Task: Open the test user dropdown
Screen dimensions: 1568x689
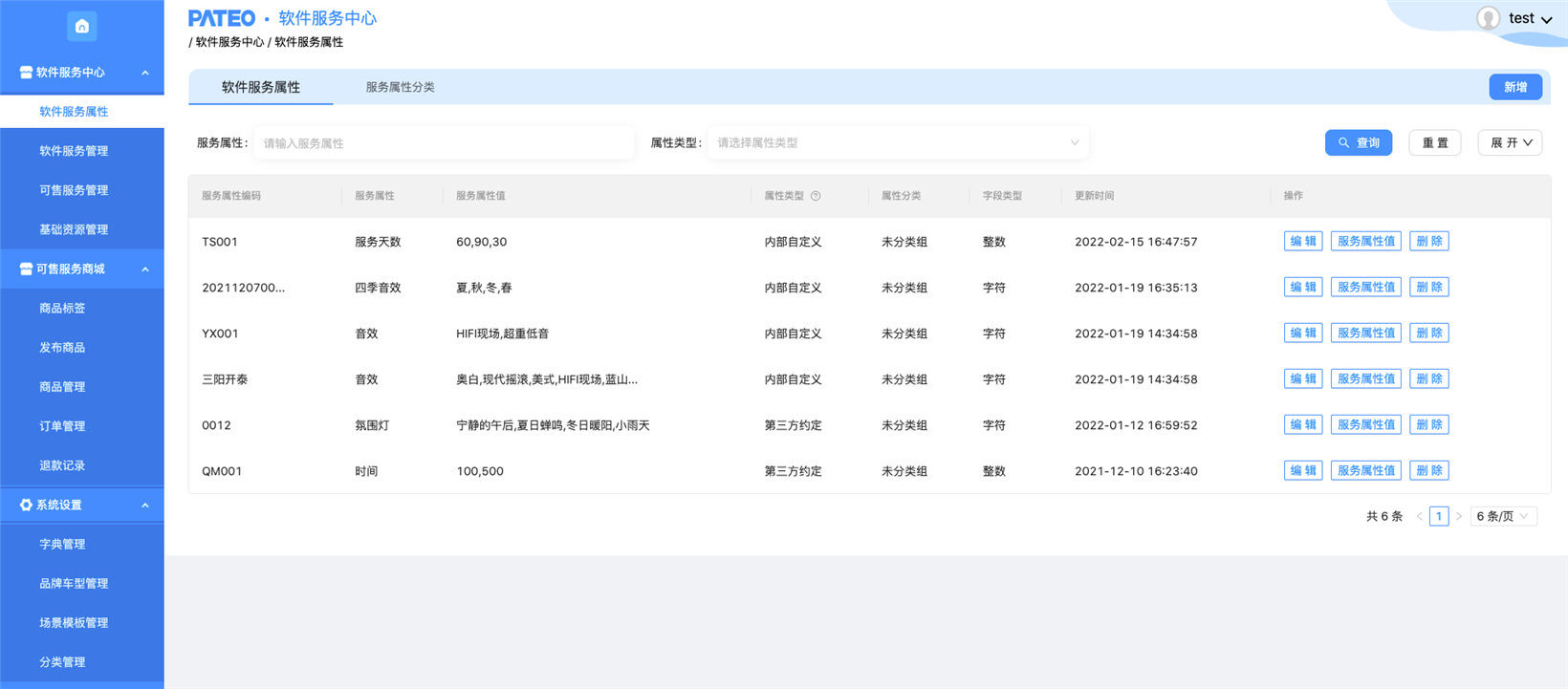Action: coord(1530,18)
